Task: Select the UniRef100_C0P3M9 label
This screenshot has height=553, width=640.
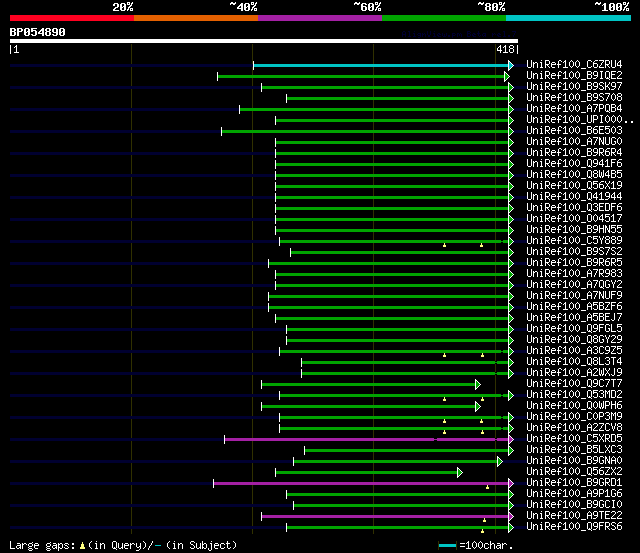Action: click(x=574, y=417)
